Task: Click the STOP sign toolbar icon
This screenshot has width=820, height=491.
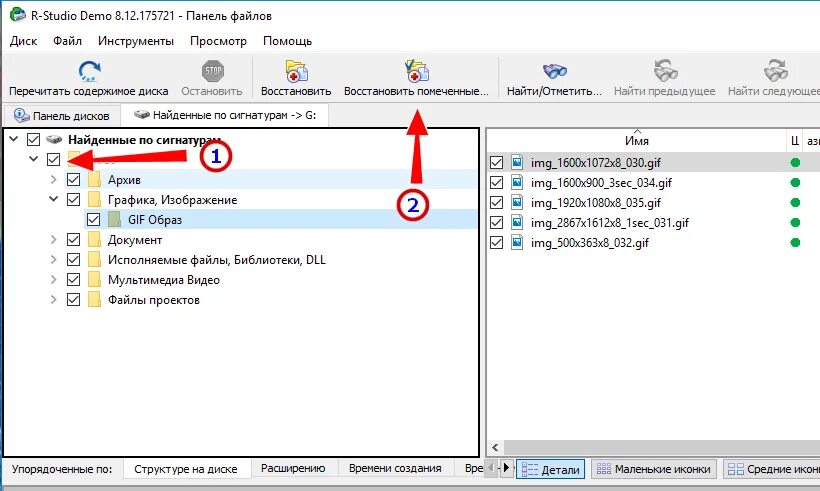Action: (213, 71)
